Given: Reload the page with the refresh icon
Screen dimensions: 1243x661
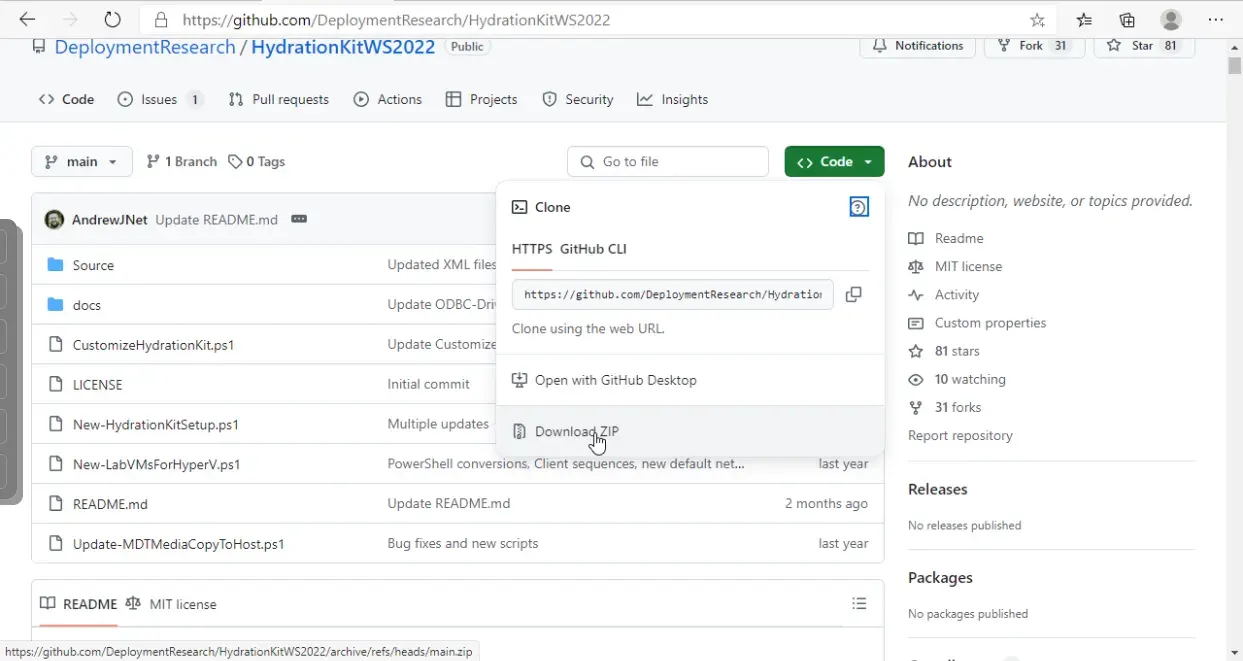Looking at the screenshot, I should pos(112,20).
